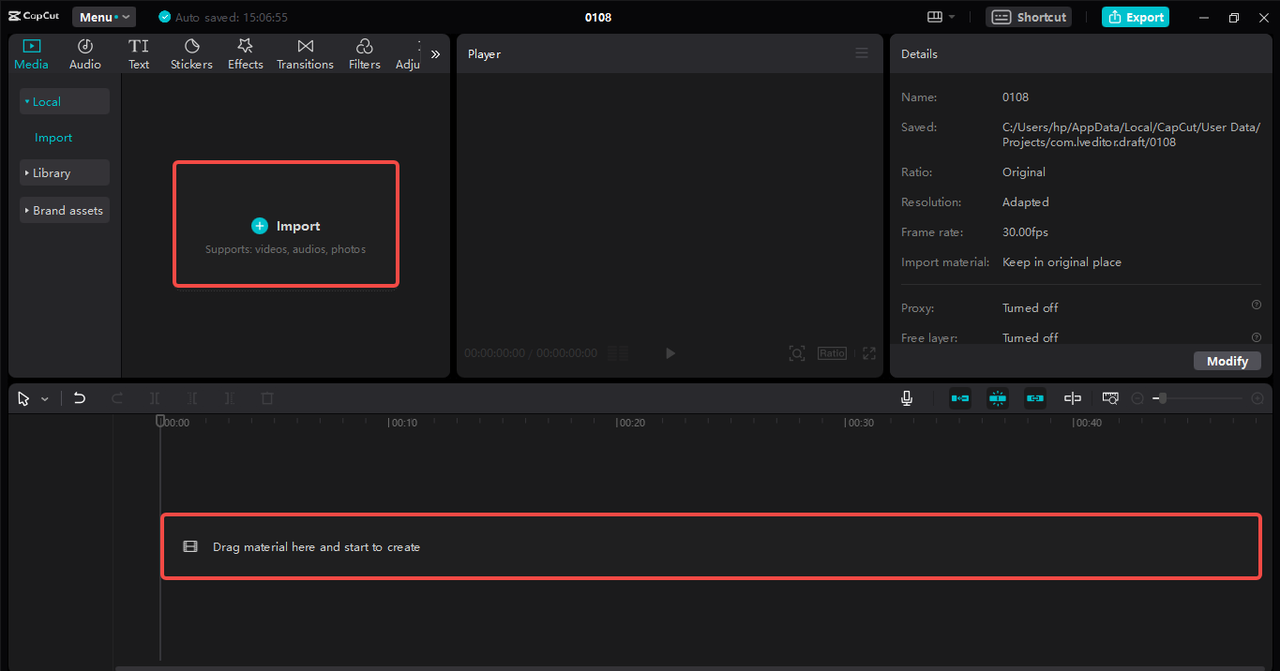Image resolution: width=1280 pixels, height=671 pixels.
Task: Switch to the Text tab
Action: (139, 54)
